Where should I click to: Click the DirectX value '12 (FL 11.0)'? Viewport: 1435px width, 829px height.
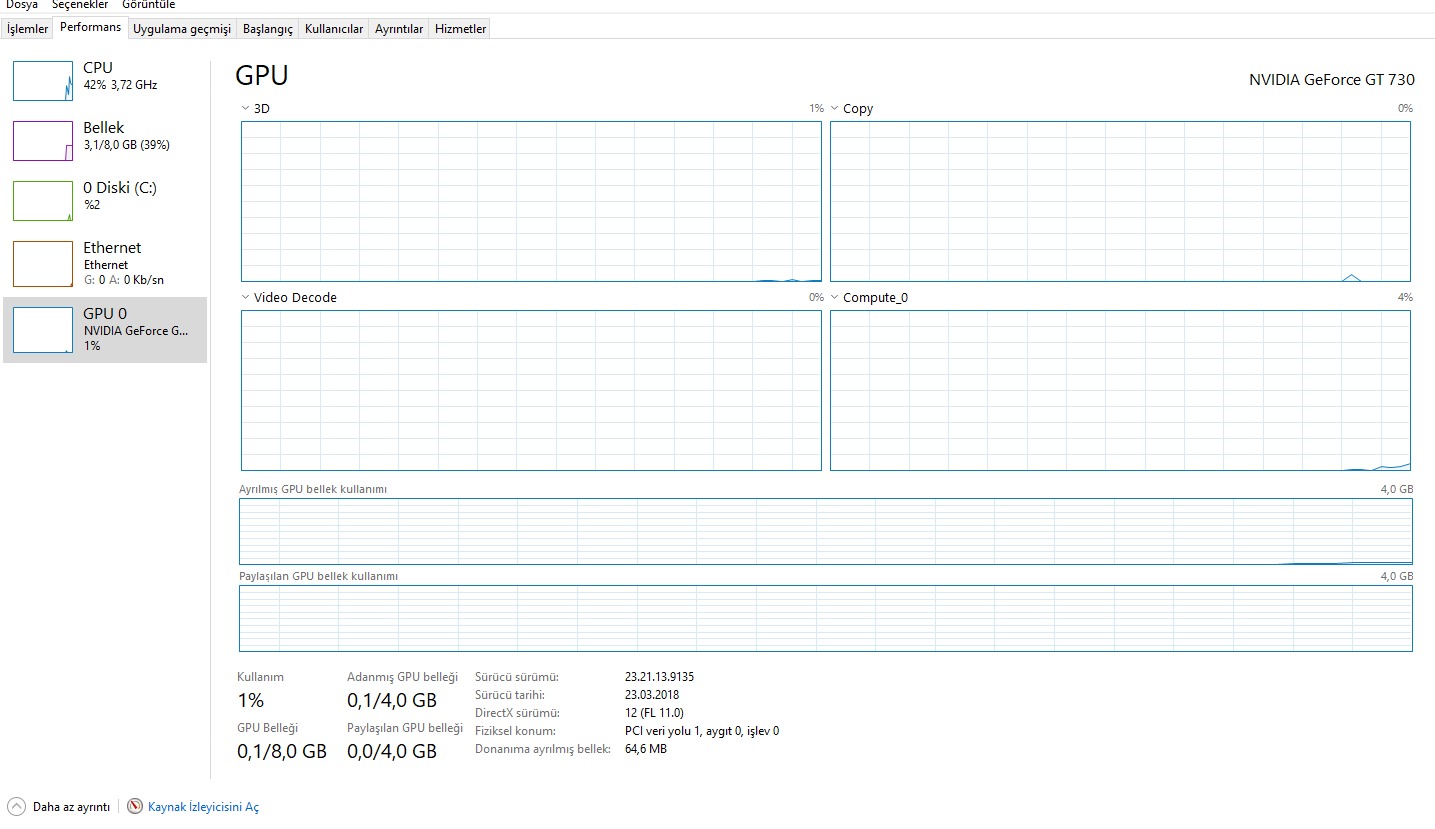coord(654,713)
